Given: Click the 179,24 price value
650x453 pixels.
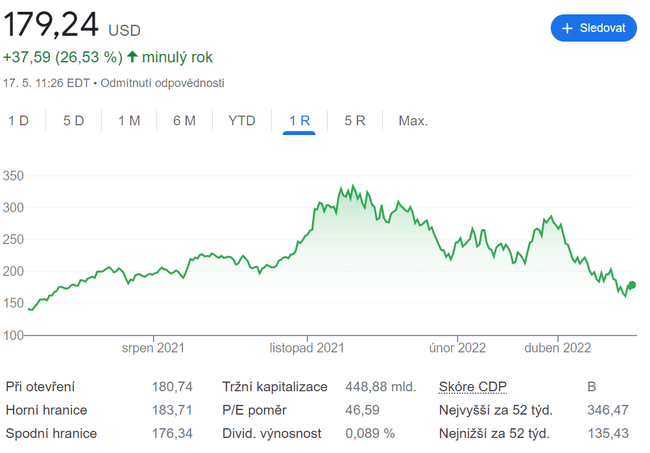Looking at the screenshot, I should (49, 25).
